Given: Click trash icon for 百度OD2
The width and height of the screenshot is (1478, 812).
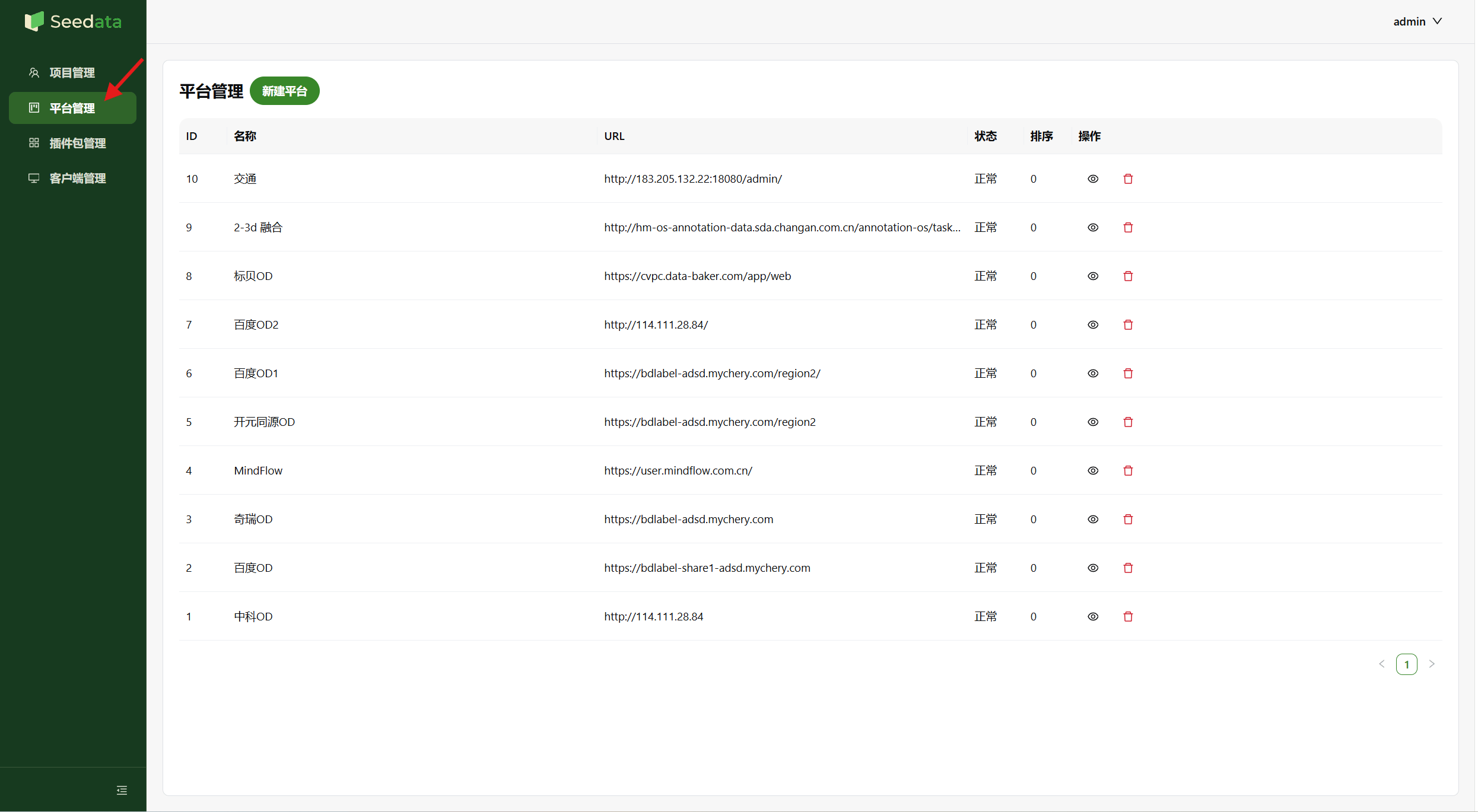Looking at the screenshot, I should pos(1128,324).
